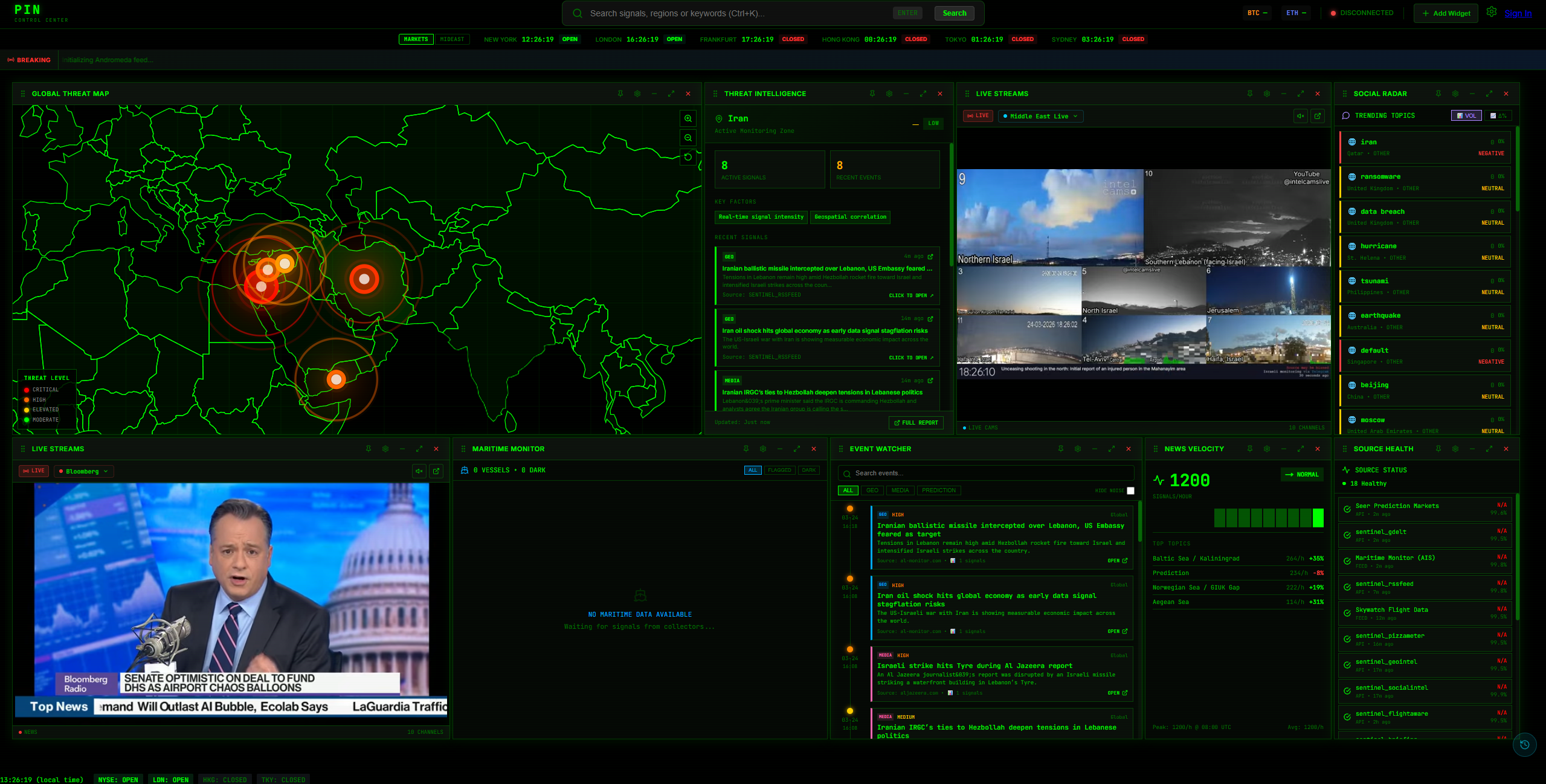The width and height of the screenshot is (1546, 784).
Task: Open the settings gear next to Sign In
Action: pyautogui.click(x=1491, y=12)
